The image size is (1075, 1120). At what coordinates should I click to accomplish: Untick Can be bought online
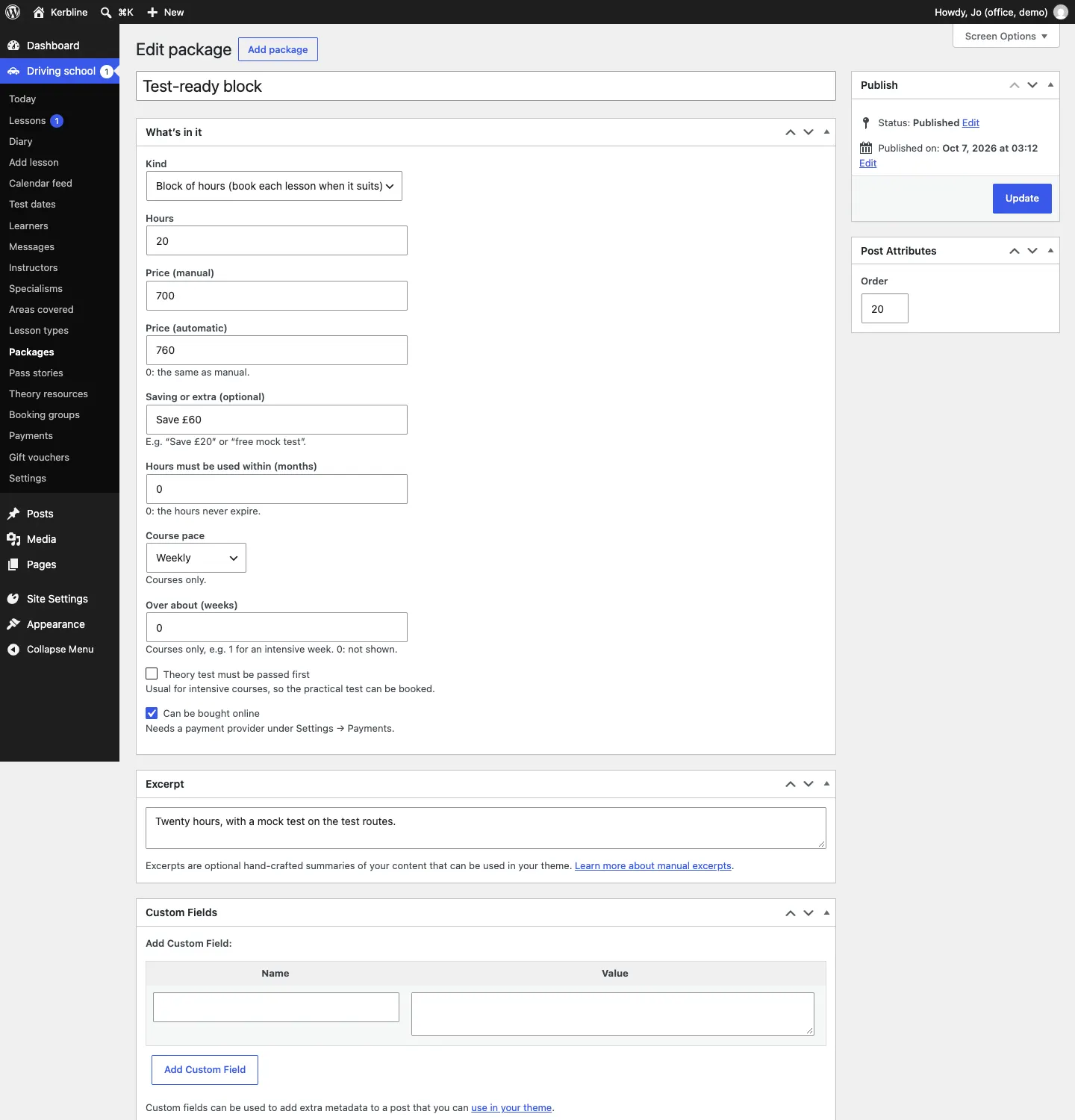(152, 713)
